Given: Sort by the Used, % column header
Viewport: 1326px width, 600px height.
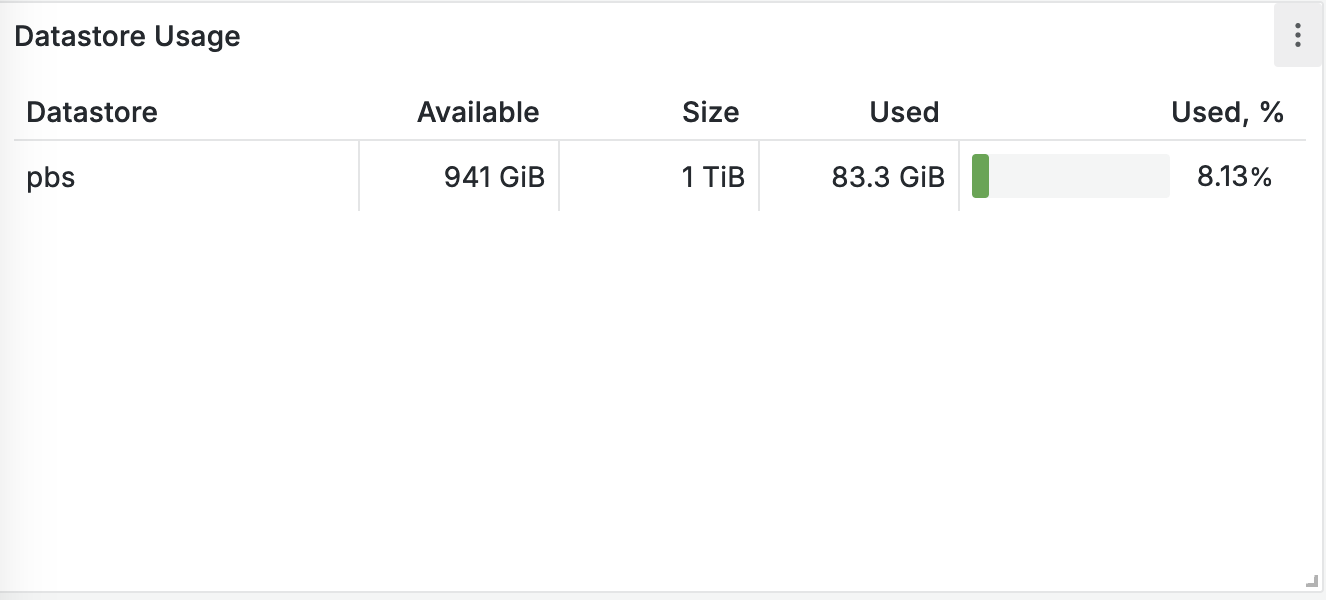Looking at the screenshot, I should (1226, 112).
